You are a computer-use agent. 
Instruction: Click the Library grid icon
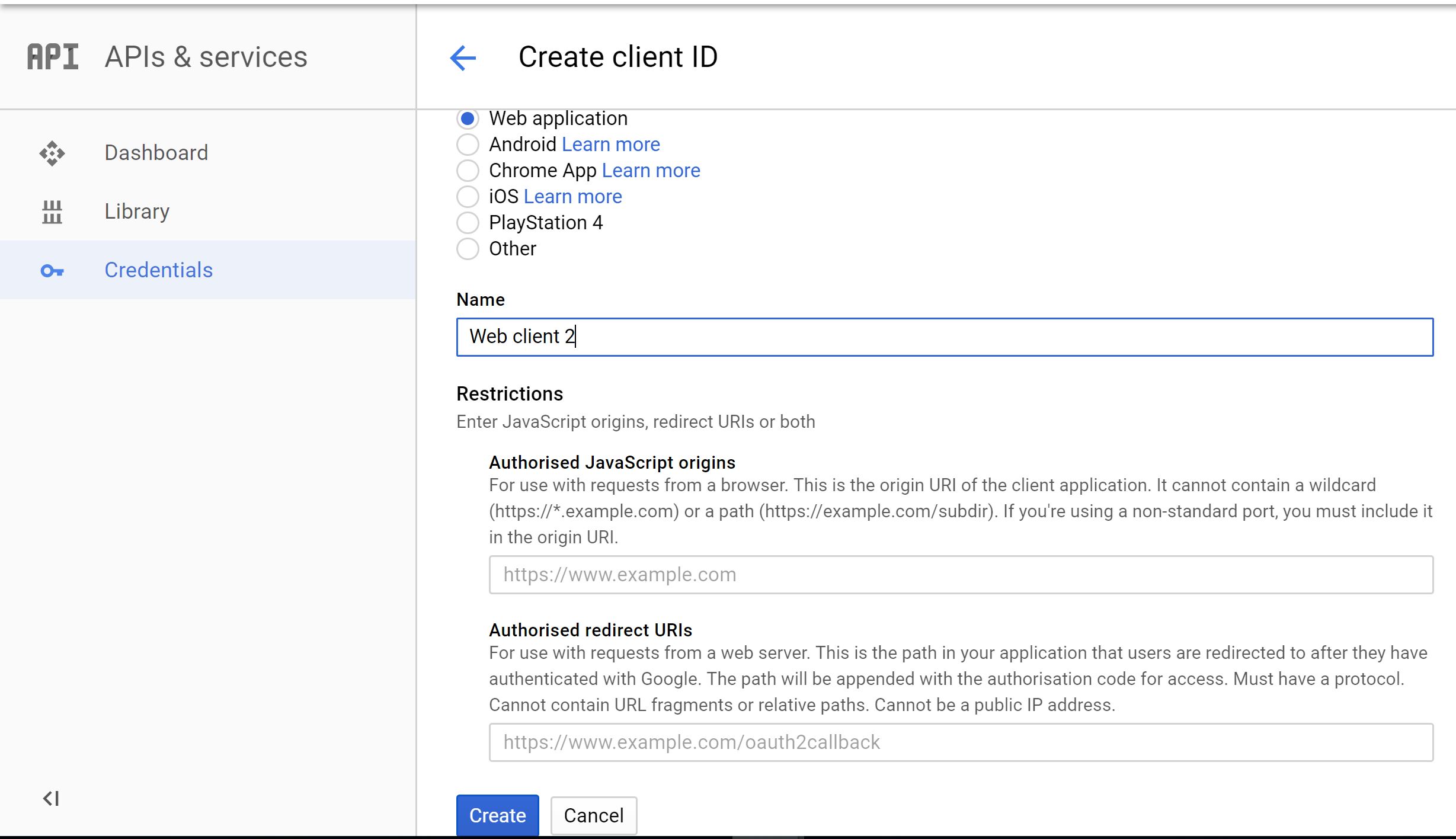coord(52,212)
